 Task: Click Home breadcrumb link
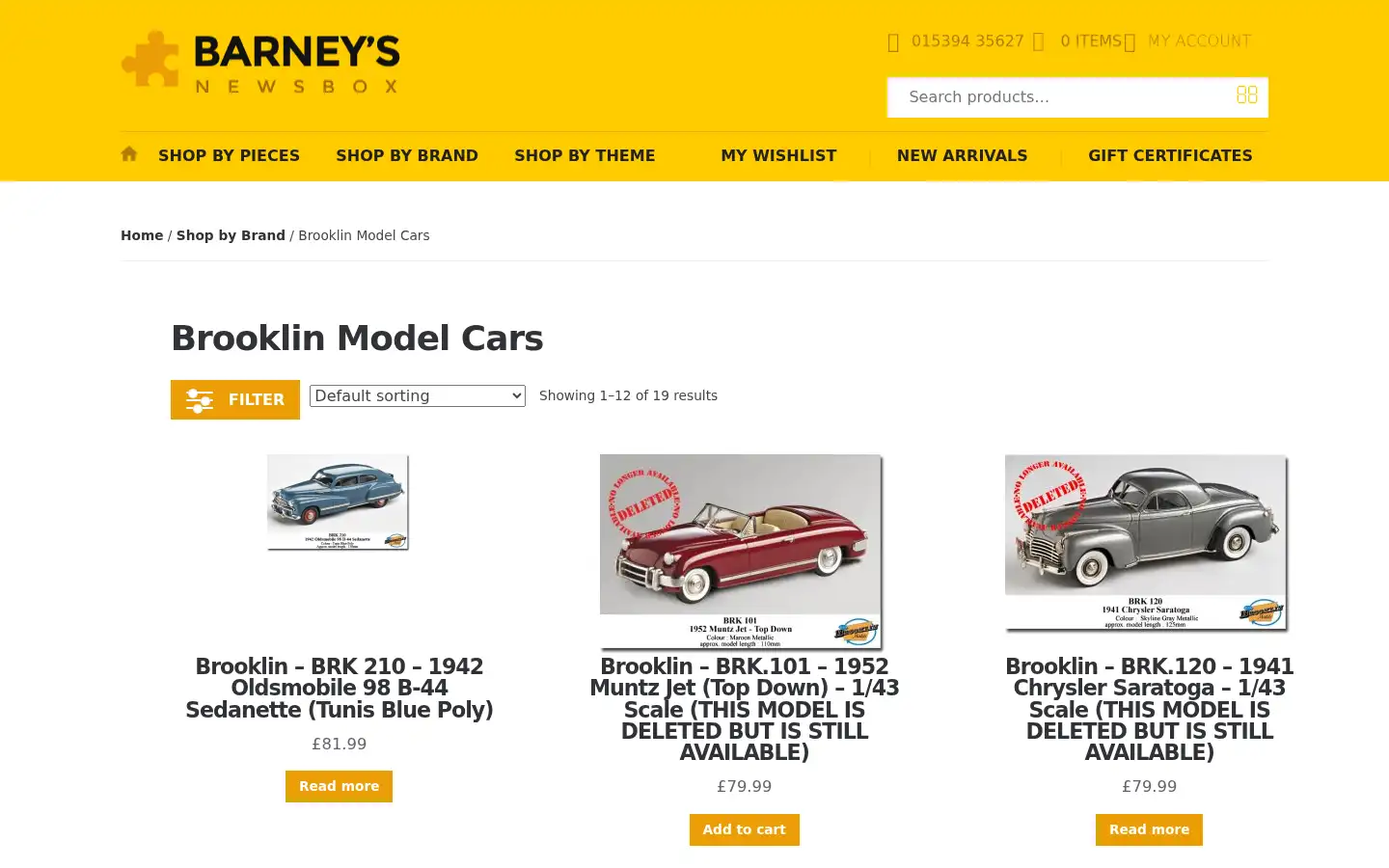[x=142, y=235]
